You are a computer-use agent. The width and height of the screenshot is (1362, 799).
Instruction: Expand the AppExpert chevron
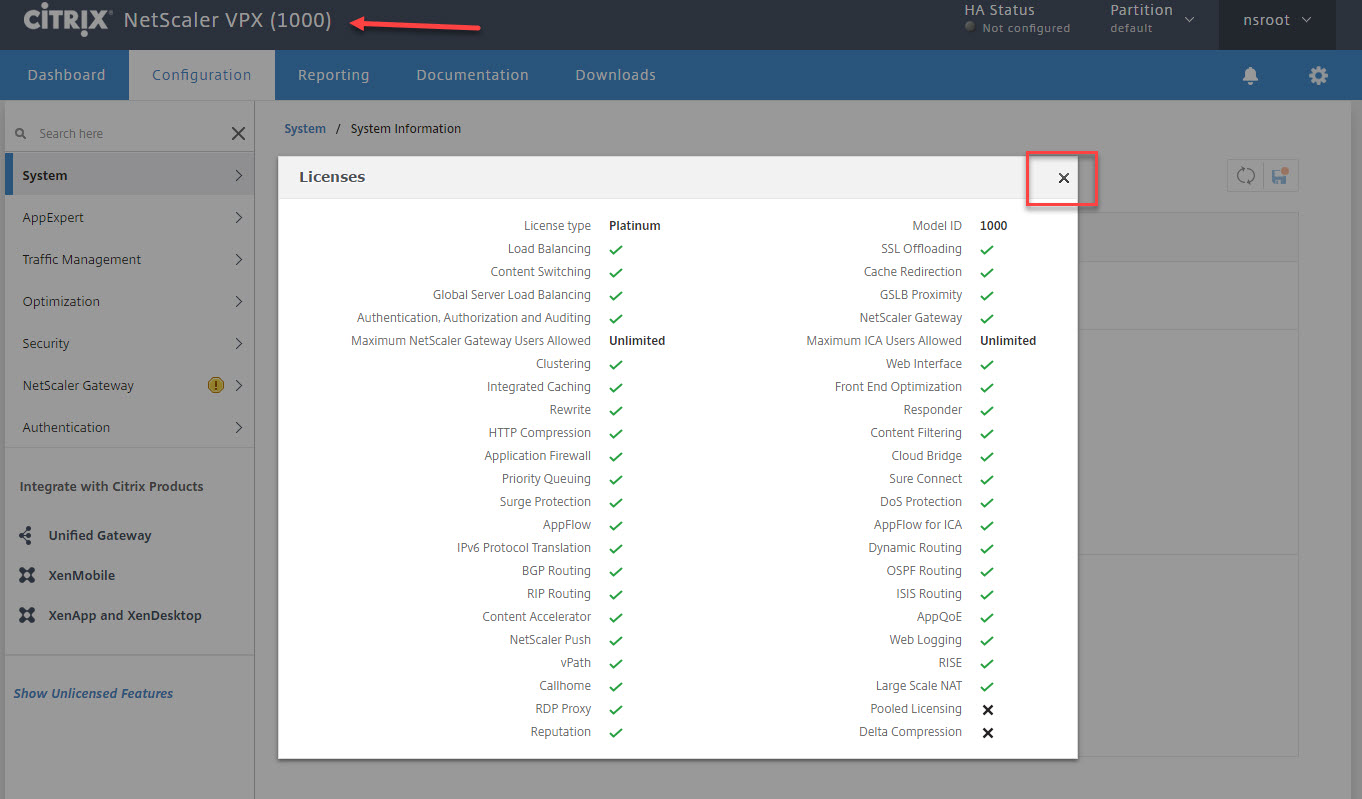tap(238, 217)
